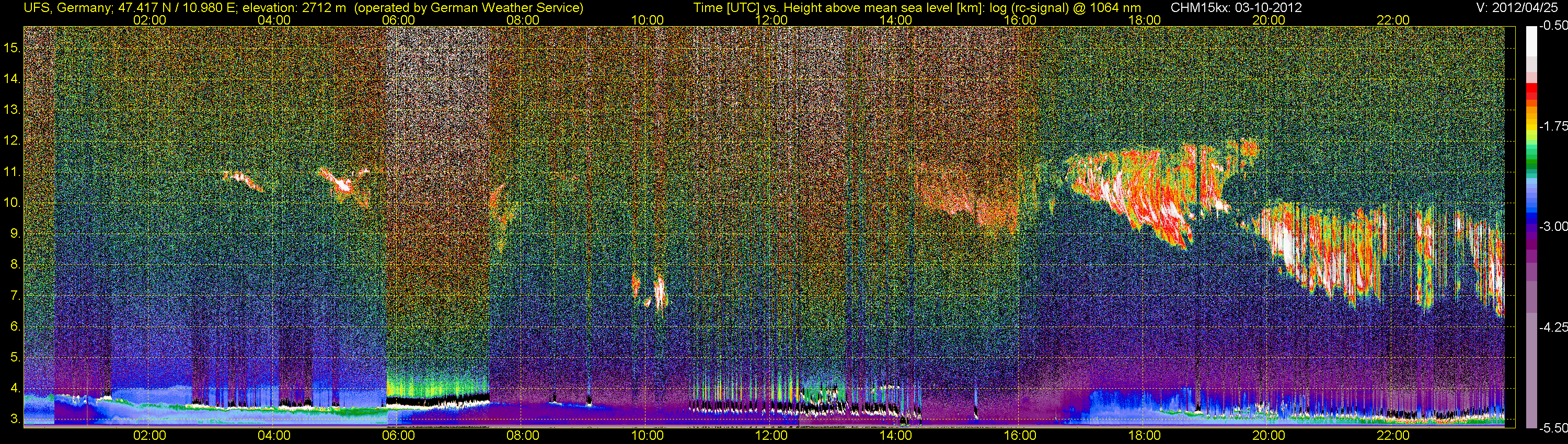Image resolution: width=1568 pixels, height=444 pixels.
Task: Click the '20:00' label on bottom time axis
Action: point(1269,436)
